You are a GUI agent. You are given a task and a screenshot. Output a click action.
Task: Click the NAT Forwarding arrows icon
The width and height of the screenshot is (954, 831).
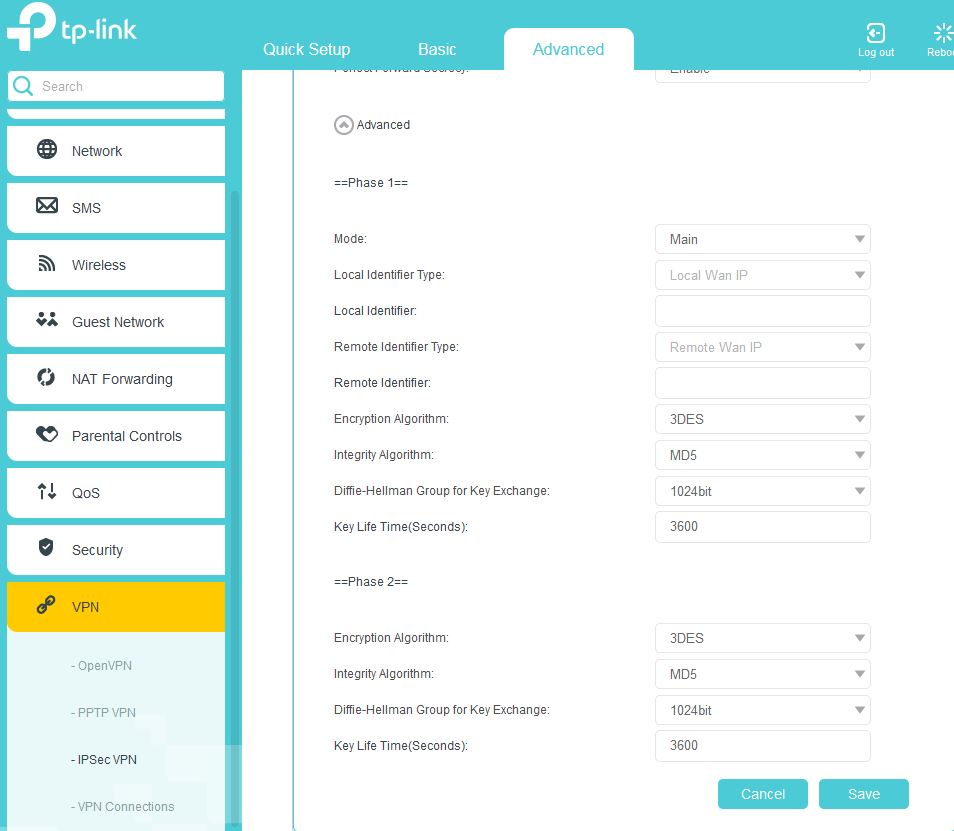coord(46,377)
